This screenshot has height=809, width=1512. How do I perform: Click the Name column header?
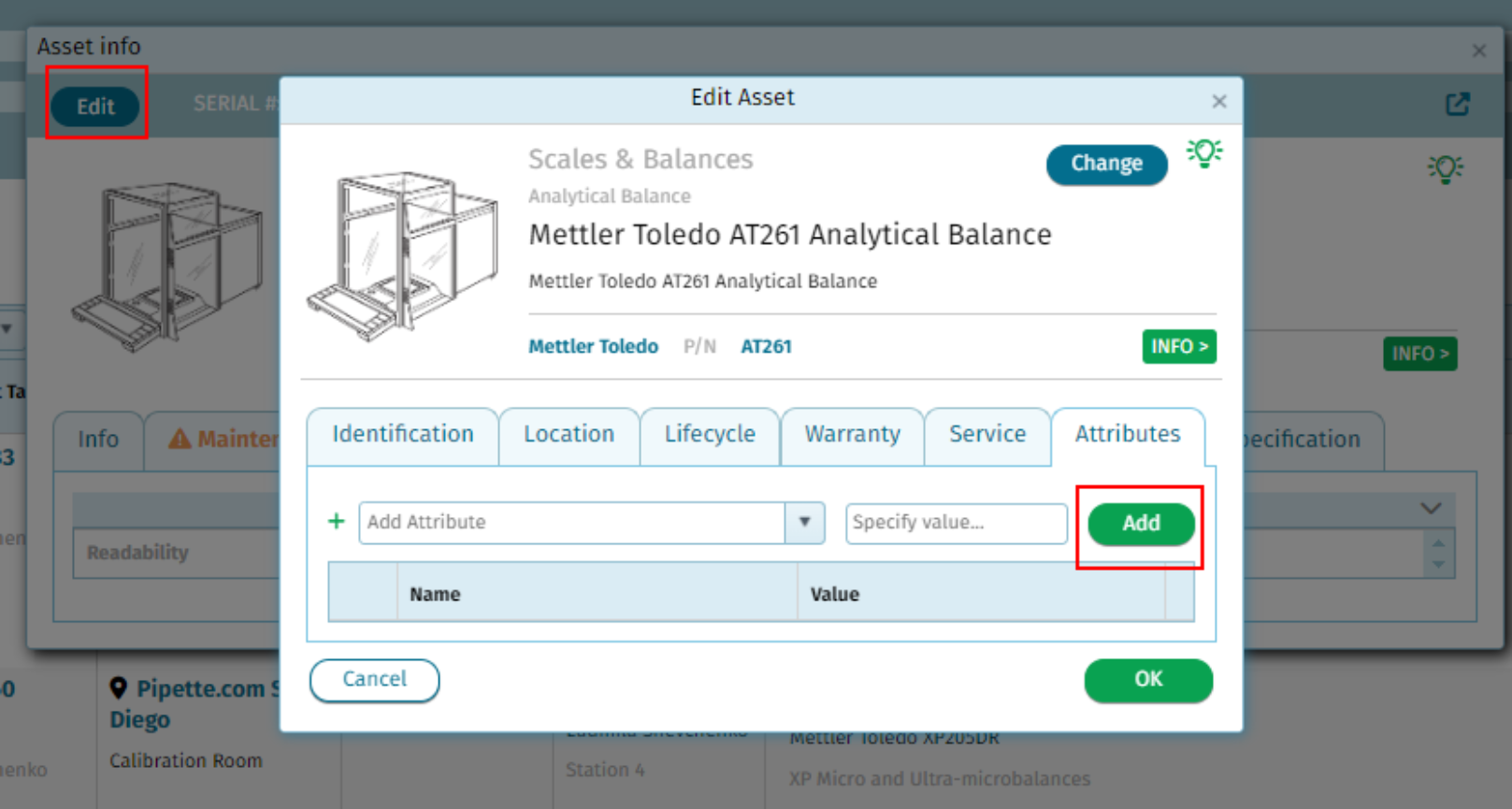[597, 594]
